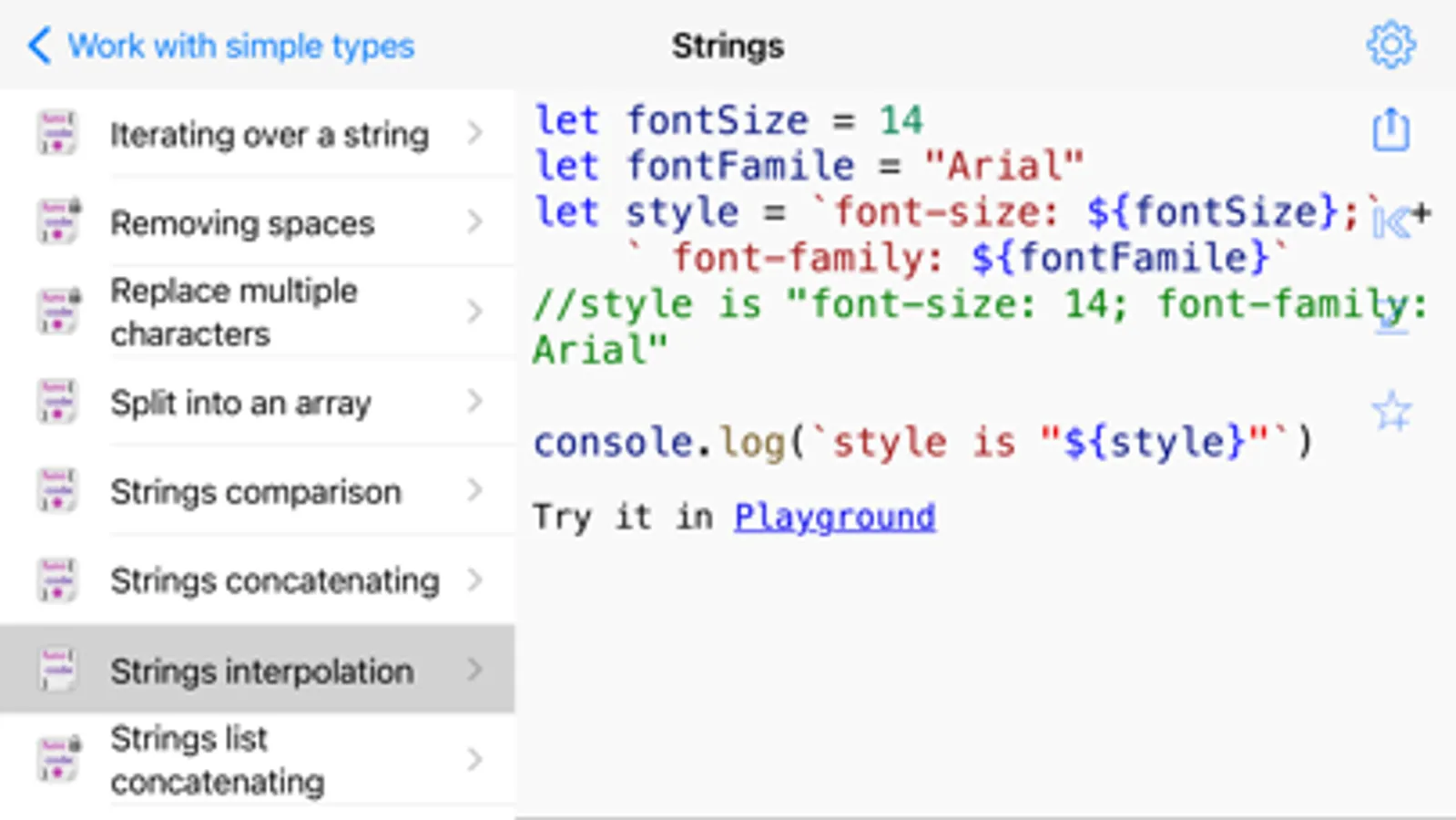This screenshot has height=820, width=1456.
Task: Click the console.log code line
Action: pyautogui.click(x=922, y=443)
